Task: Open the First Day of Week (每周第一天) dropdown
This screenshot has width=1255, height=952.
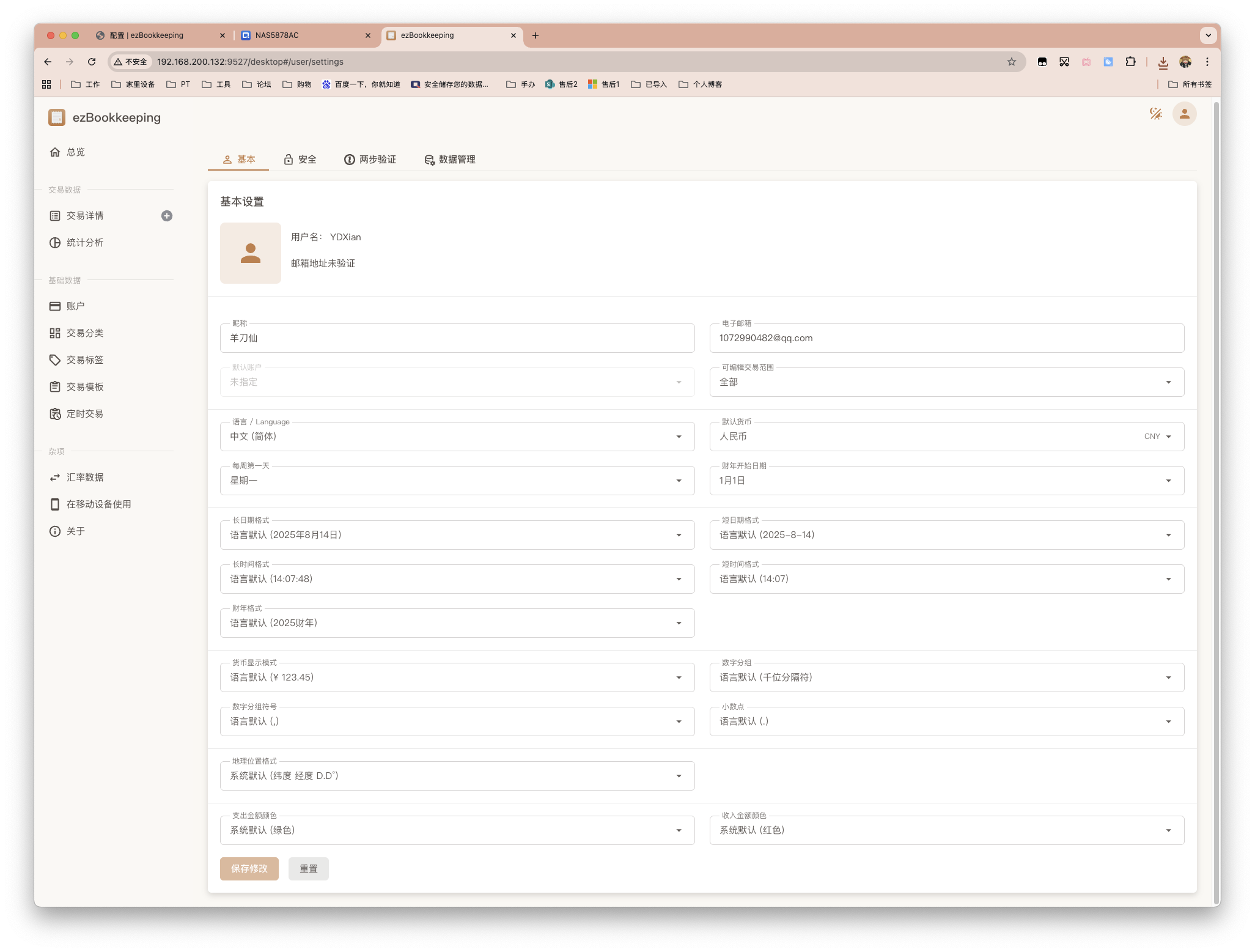Action: 457,481
